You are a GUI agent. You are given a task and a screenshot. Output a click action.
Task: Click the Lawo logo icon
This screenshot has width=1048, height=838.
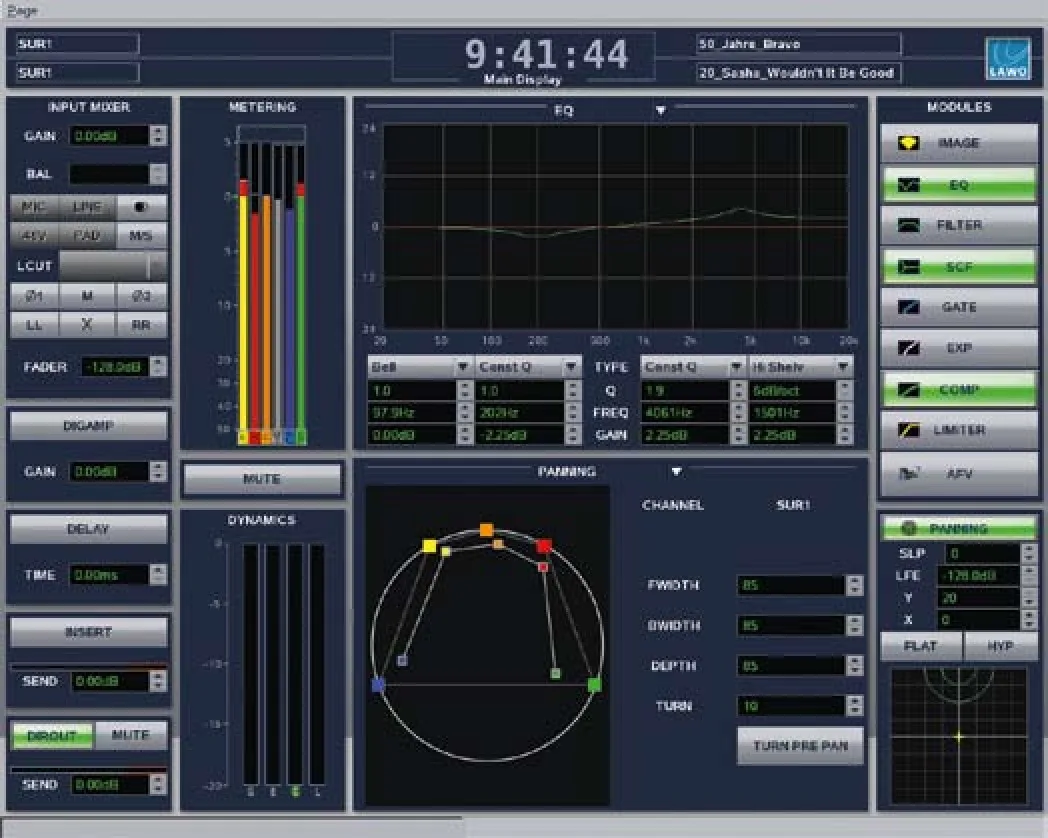pyautogui.click(x=1008, y=59)
